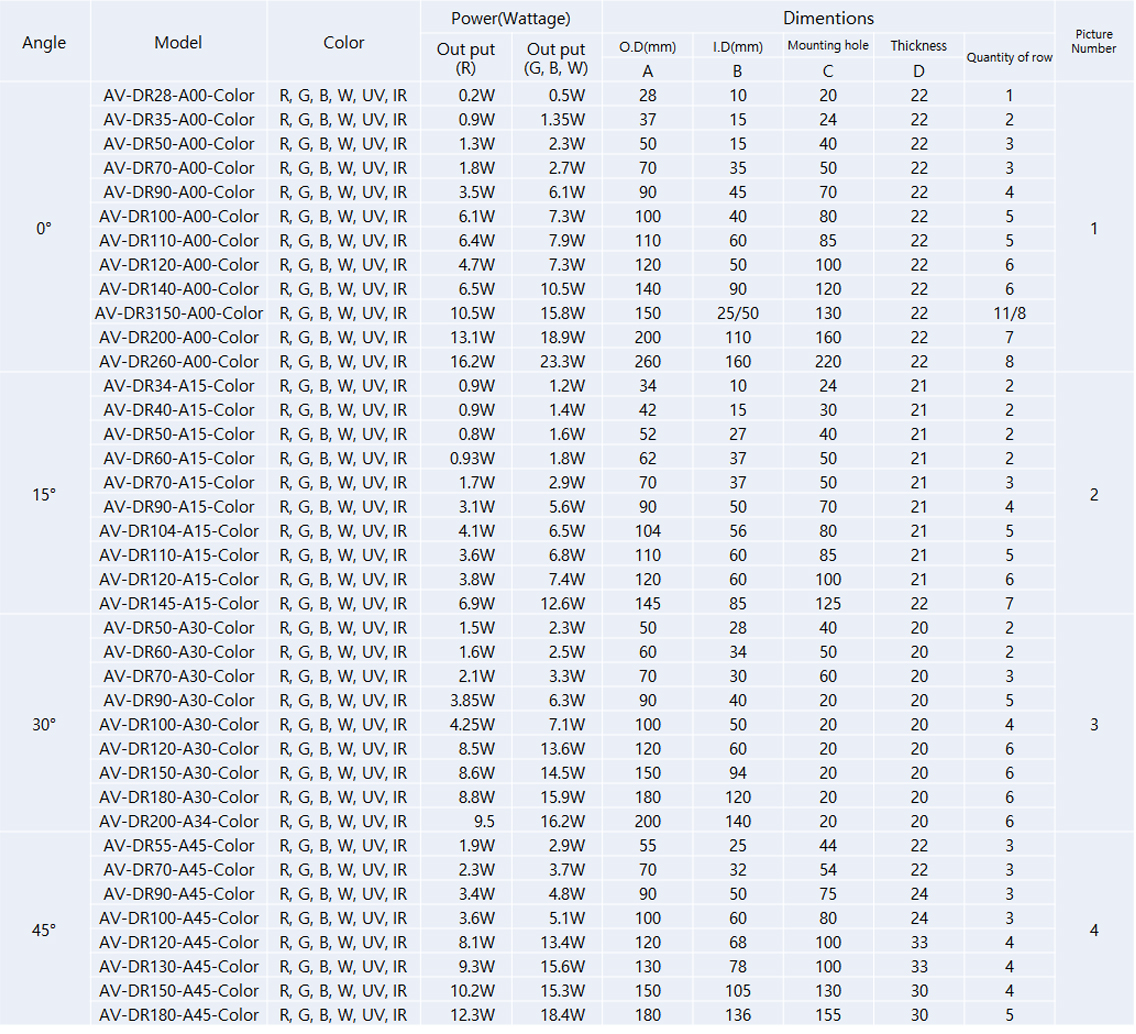Click the 105 inner diameter value
Screen dimensions: 1136x1034
click(738, 991)
